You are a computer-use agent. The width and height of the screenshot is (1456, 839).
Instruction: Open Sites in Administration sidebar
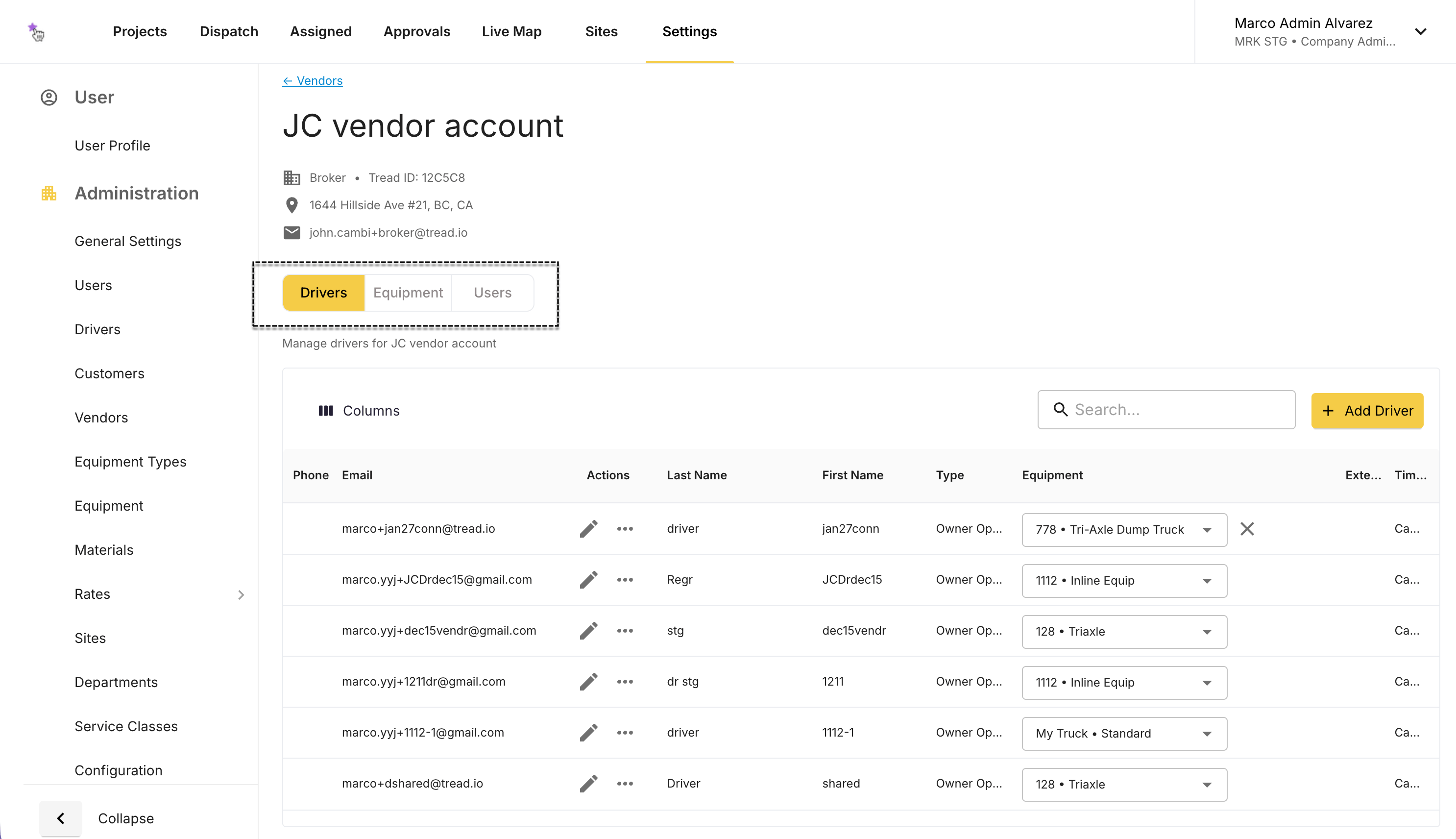point(90,639)
